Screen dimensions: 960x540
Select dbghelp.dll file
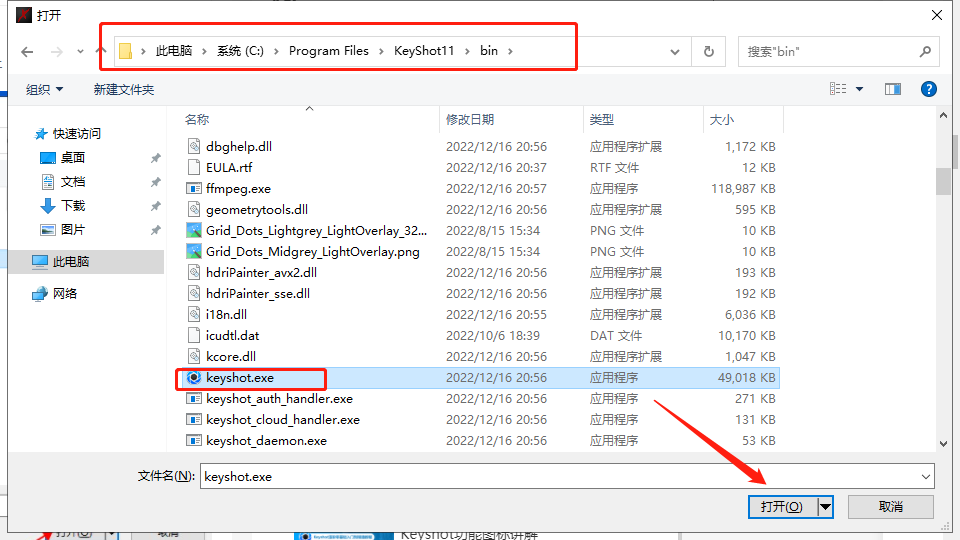point(239,146)
